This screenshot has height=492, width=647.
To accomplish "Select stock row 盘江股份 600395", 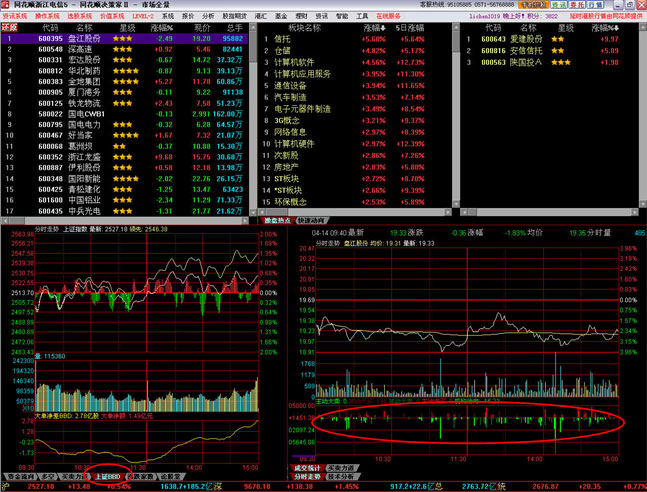I will pos(80,38).
